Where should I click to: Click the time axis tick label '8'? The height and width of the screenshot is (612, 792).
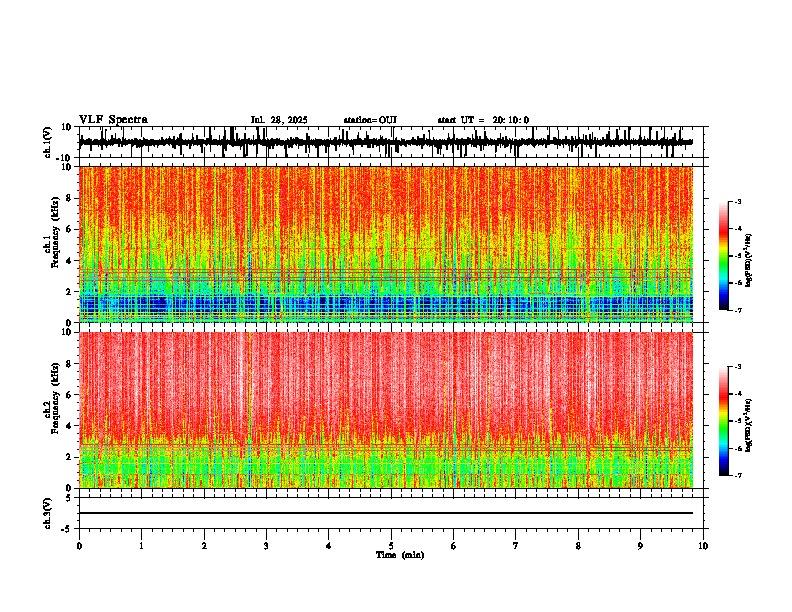pyautogui.click(x=578, y=546)
